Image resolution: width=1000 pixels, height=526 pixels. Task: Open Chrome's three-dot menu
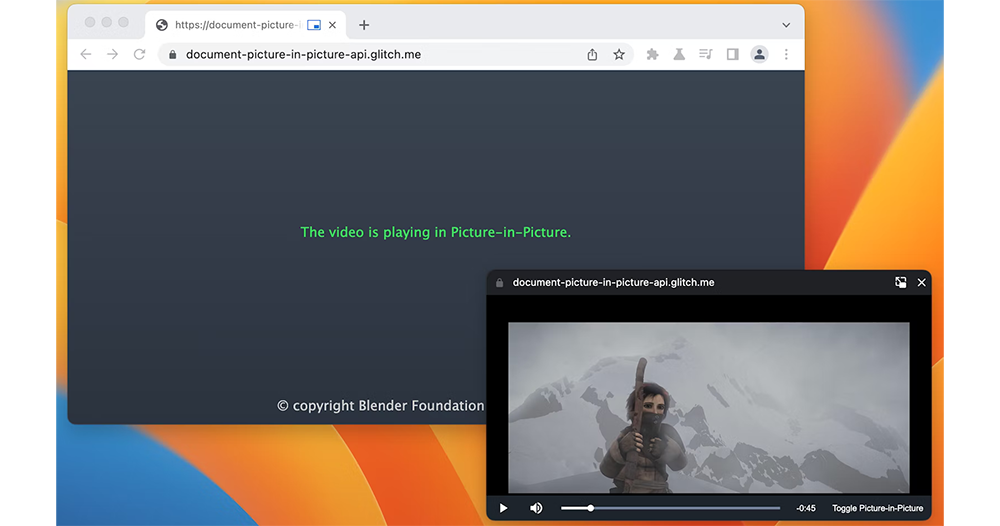pyautogui.click(x=786, y=54)
